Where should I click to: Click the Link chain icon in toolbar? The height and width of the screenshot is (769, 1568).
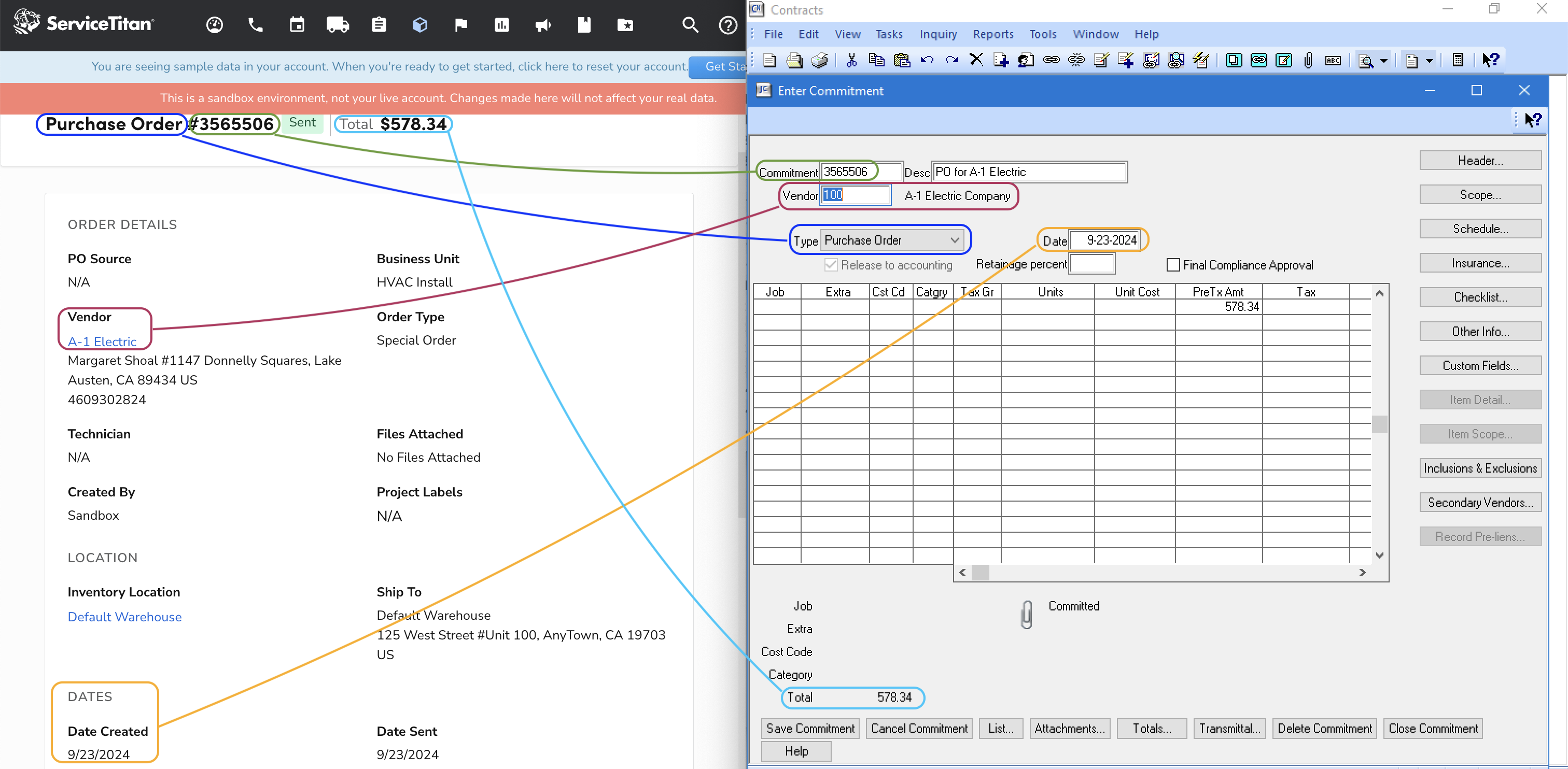pos(1051,60)
